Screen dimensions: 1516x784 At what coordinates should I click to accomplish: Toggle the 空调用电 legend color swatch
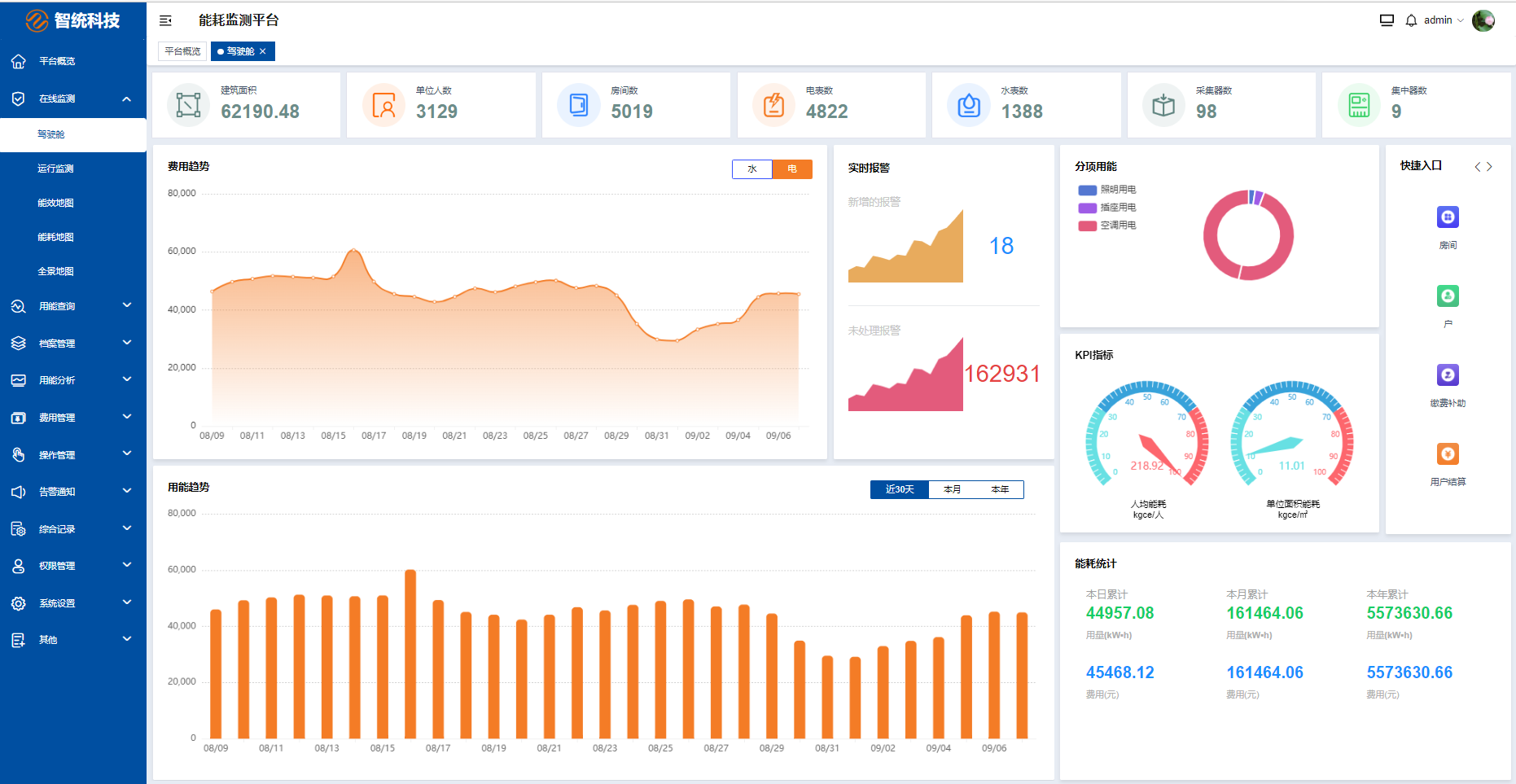1087,226
